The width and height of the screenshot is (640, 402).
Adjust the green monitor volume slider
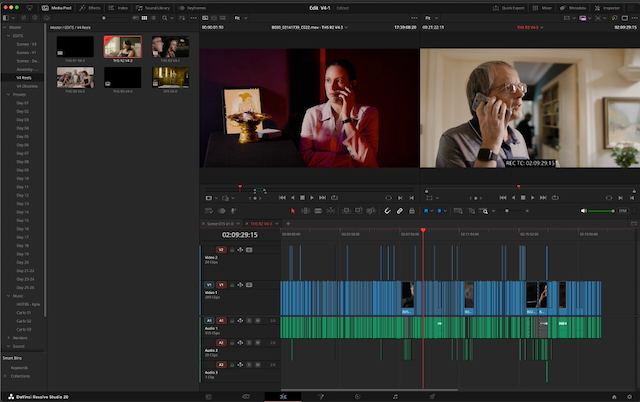[x=601, y=211]
